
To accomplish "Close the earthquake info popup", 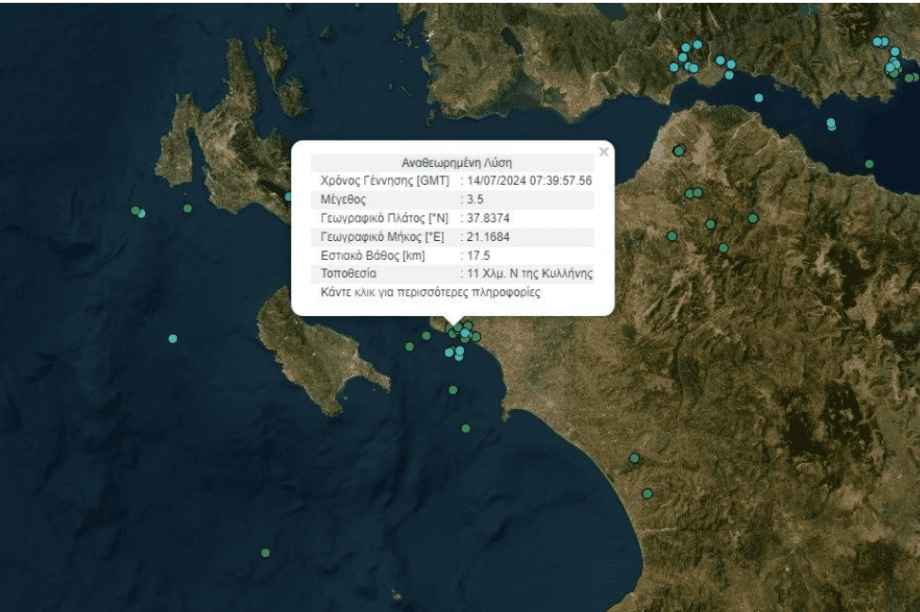I will 603,152.
